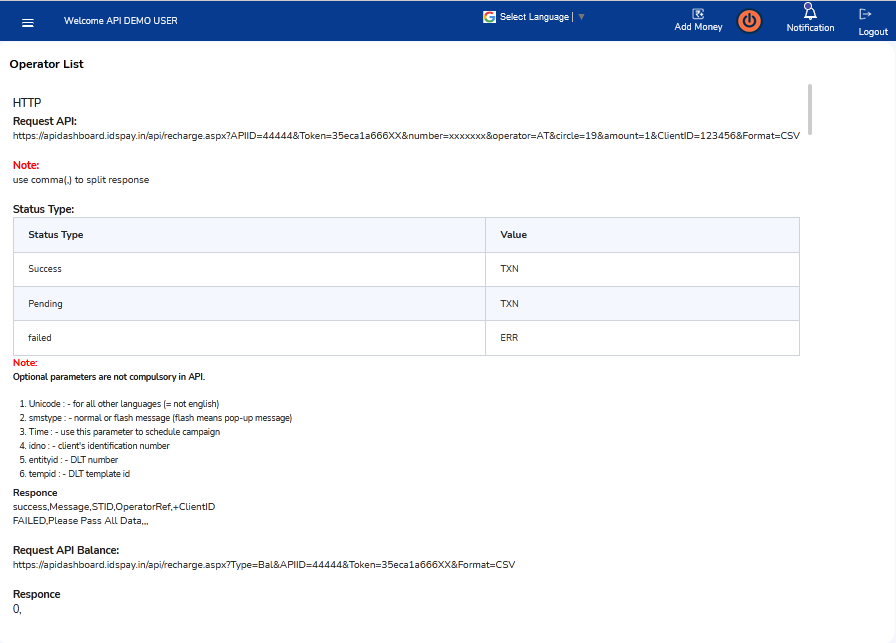Click the Notification text label
The image size is (896, 643).
coord(810,28)
